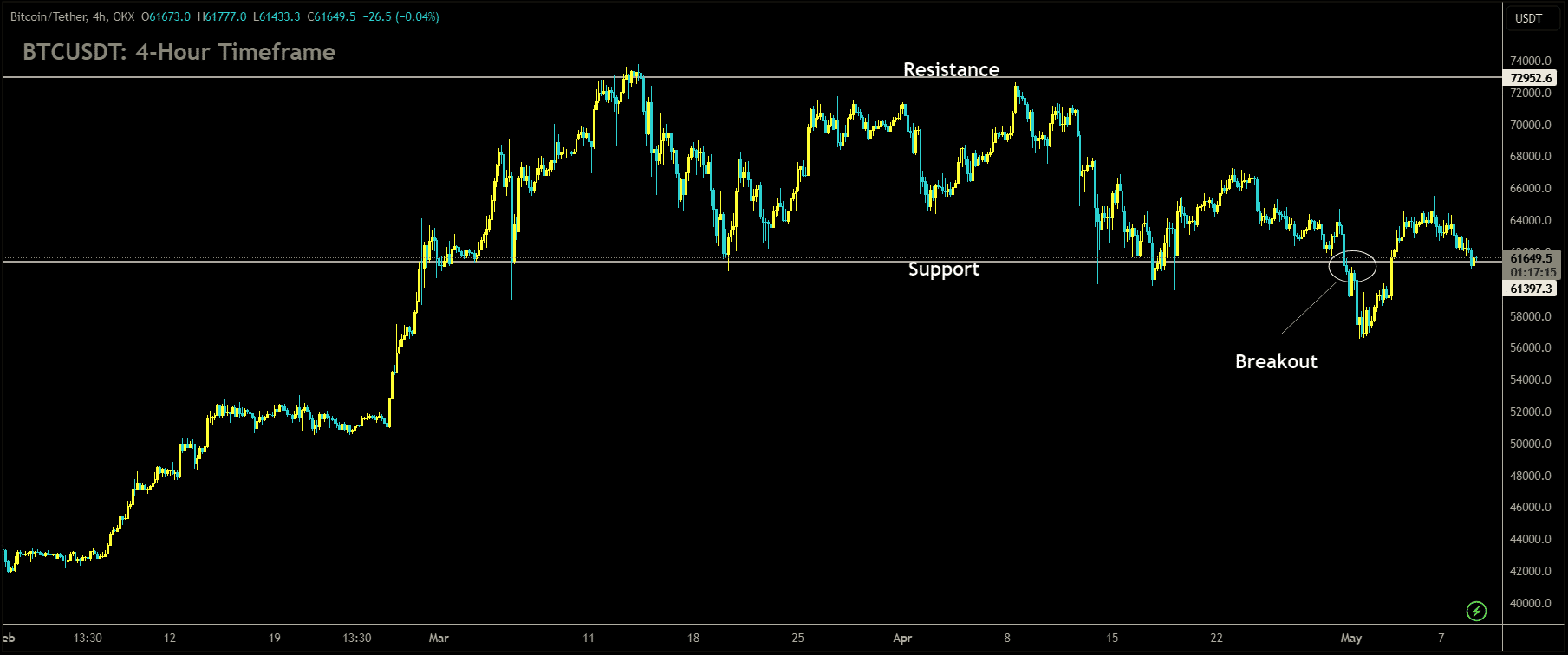Click the 15 date label on time axis
1568x655 pixels.
(x=1112, y=639)
